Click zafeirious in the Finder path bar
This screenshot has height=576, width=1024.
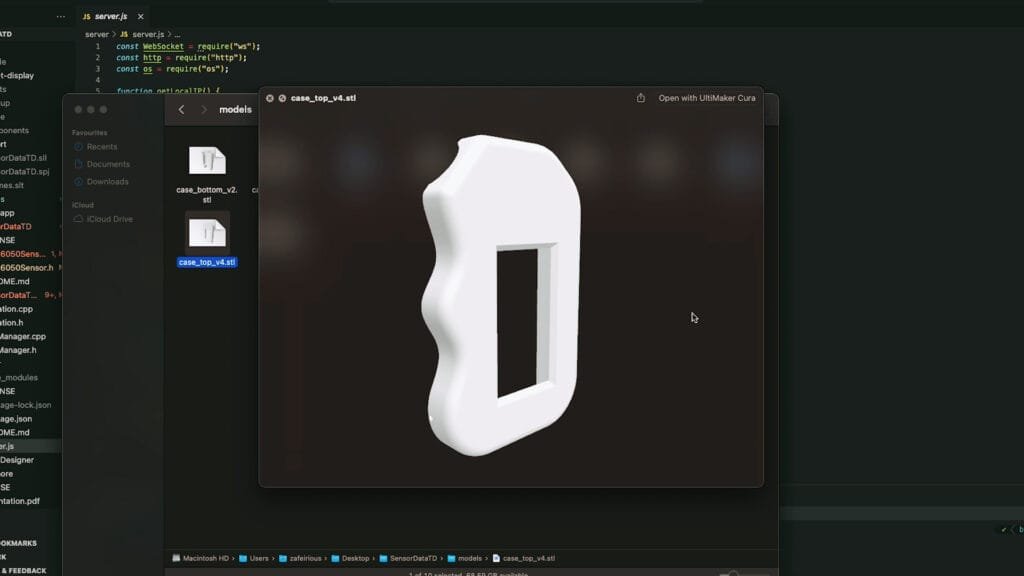300,558
